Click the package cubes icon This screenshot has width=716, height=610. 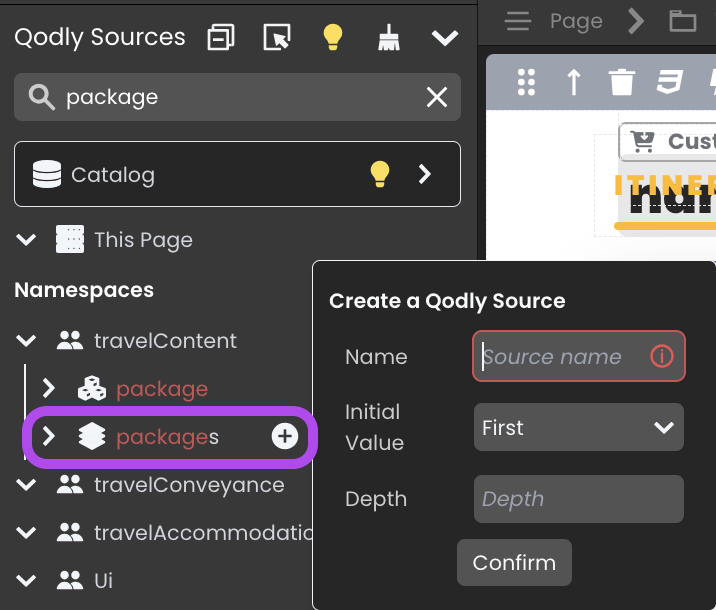point(92,389)
